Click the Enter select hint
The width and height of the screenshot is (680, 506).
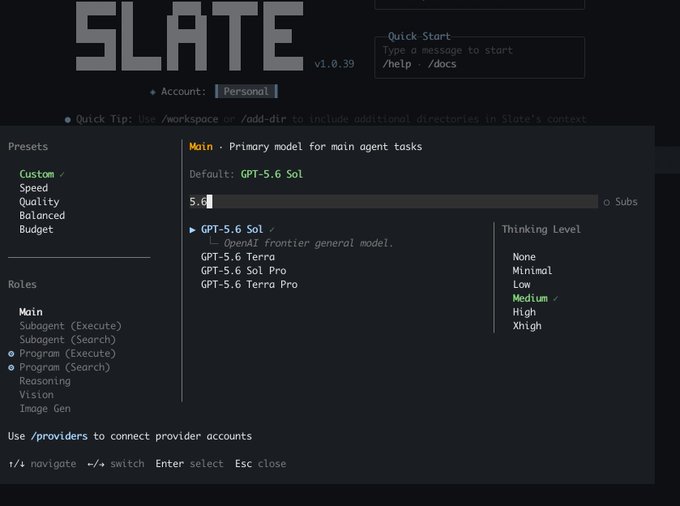(189, 464)
